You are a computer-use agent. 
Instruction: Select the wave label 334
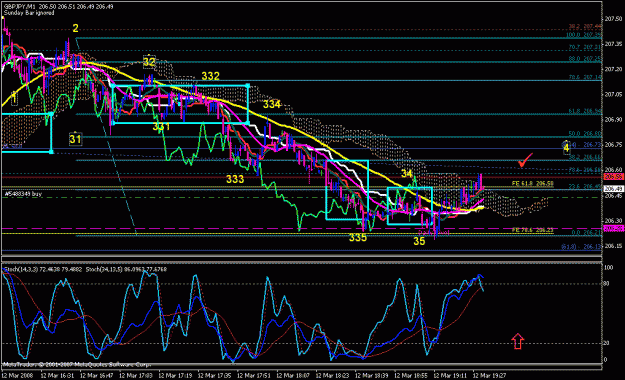[x=272, y=104]
